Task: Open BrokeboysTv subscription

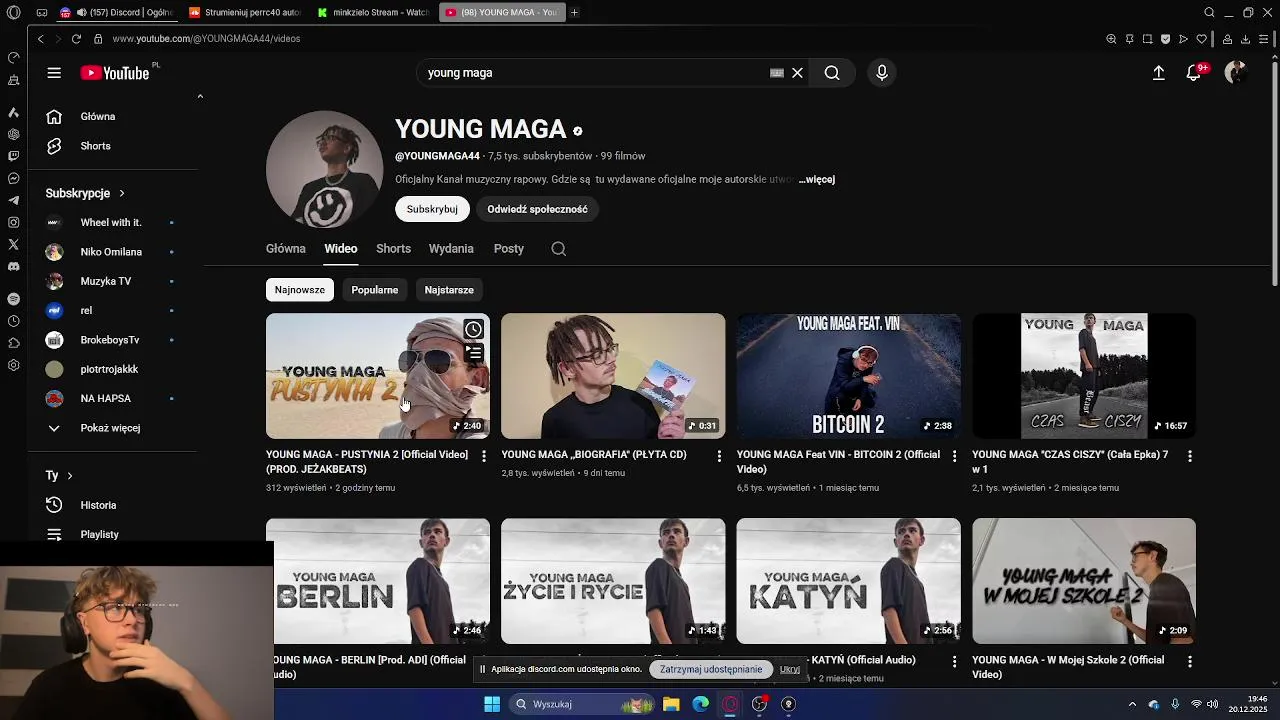Action: pos(110,340)
